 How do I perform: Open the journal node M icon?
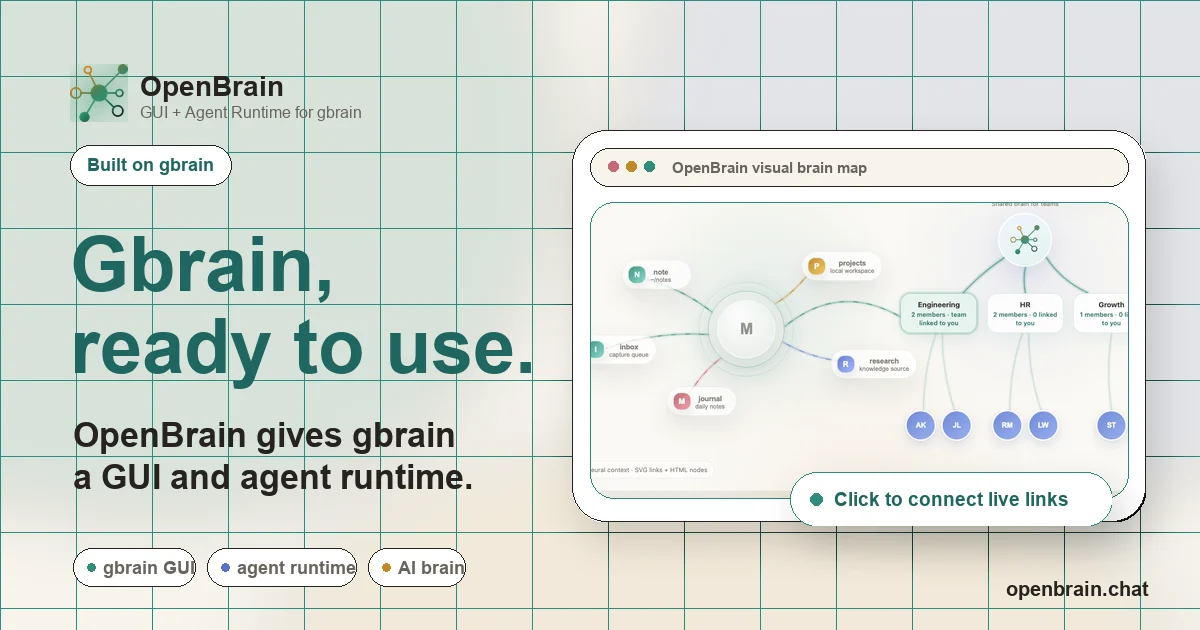pyautogui.click(x=682, y=402)
